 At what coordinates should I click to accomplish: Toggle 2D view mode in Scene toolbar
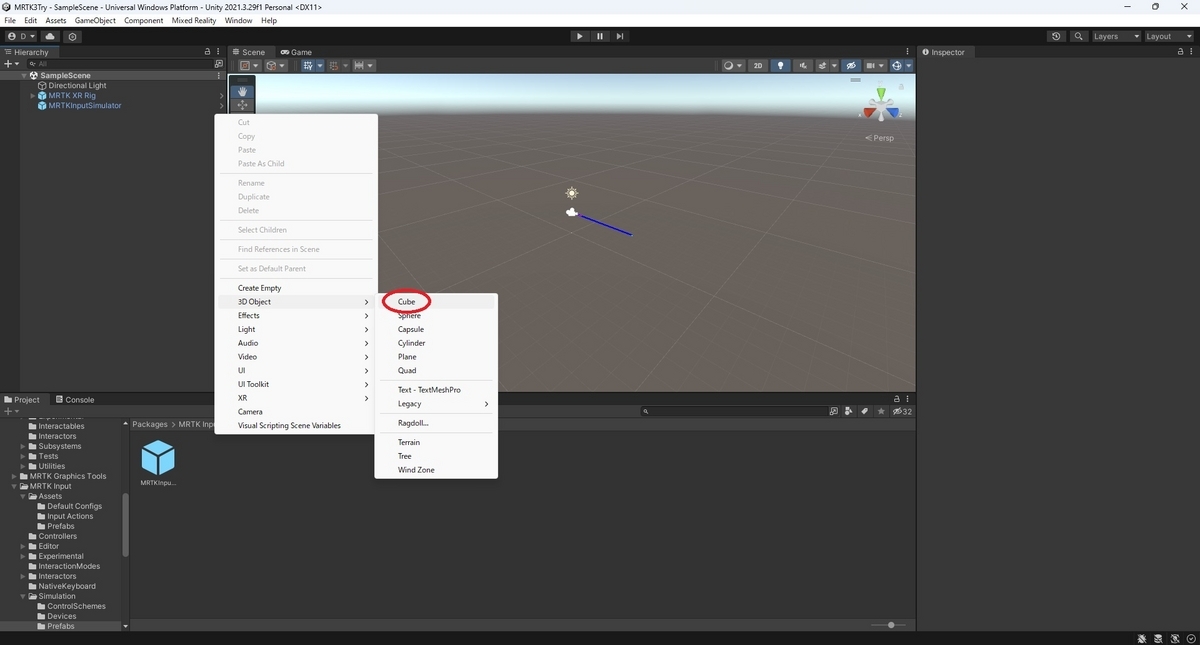click(757, 66)
